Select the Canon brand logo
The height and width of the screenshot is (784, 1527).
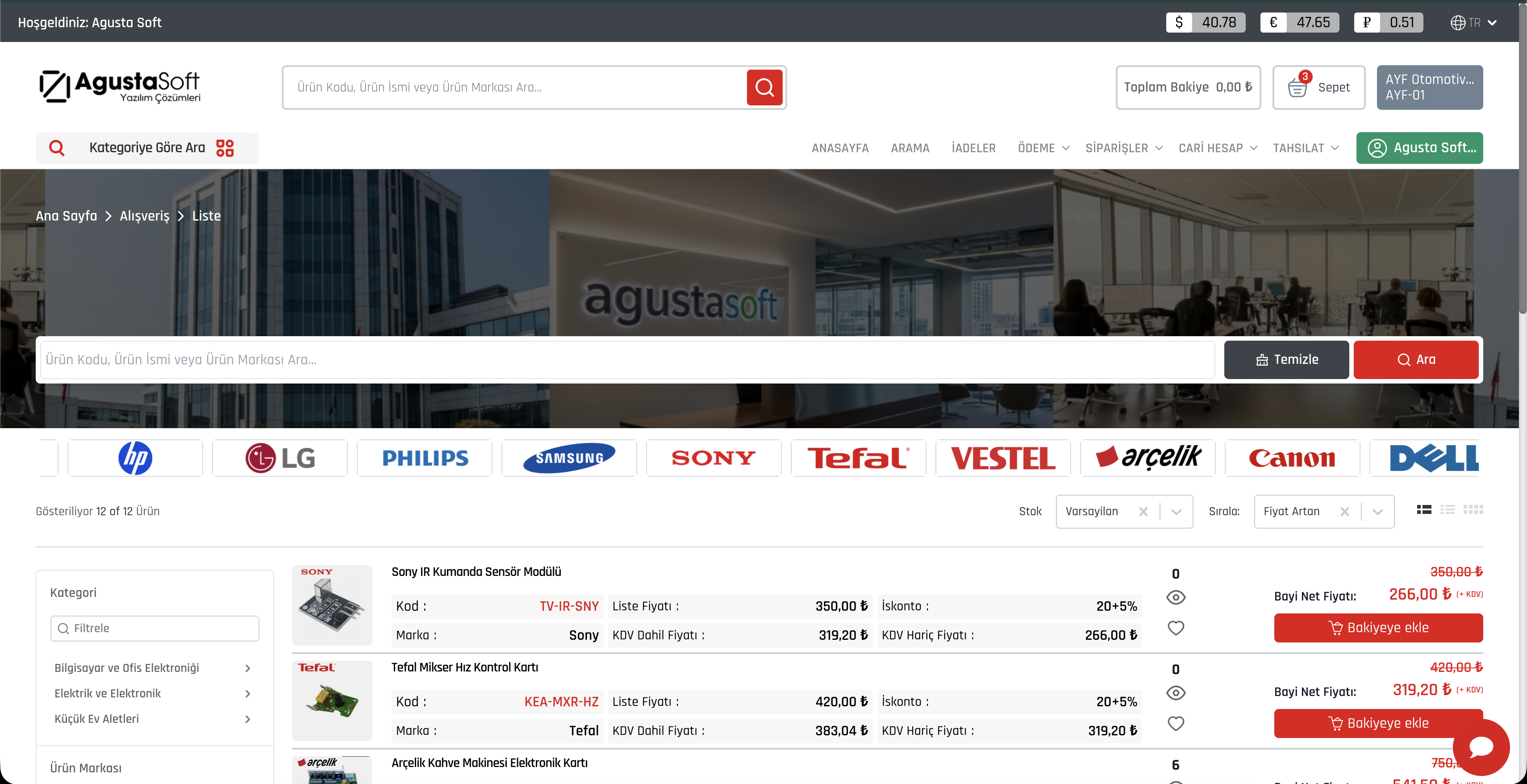point(1292,458)
